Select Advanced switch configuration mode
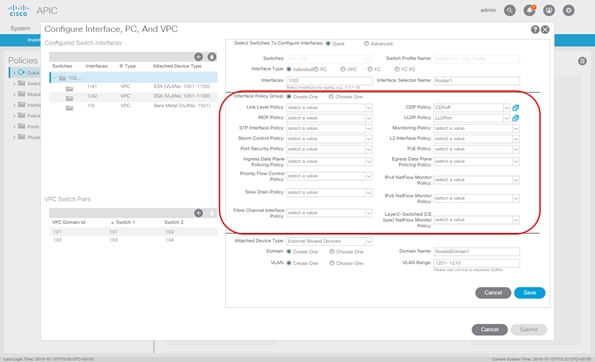Image resolution: width=595 pixels, height=362 pixels. click(x=367, y=44)
